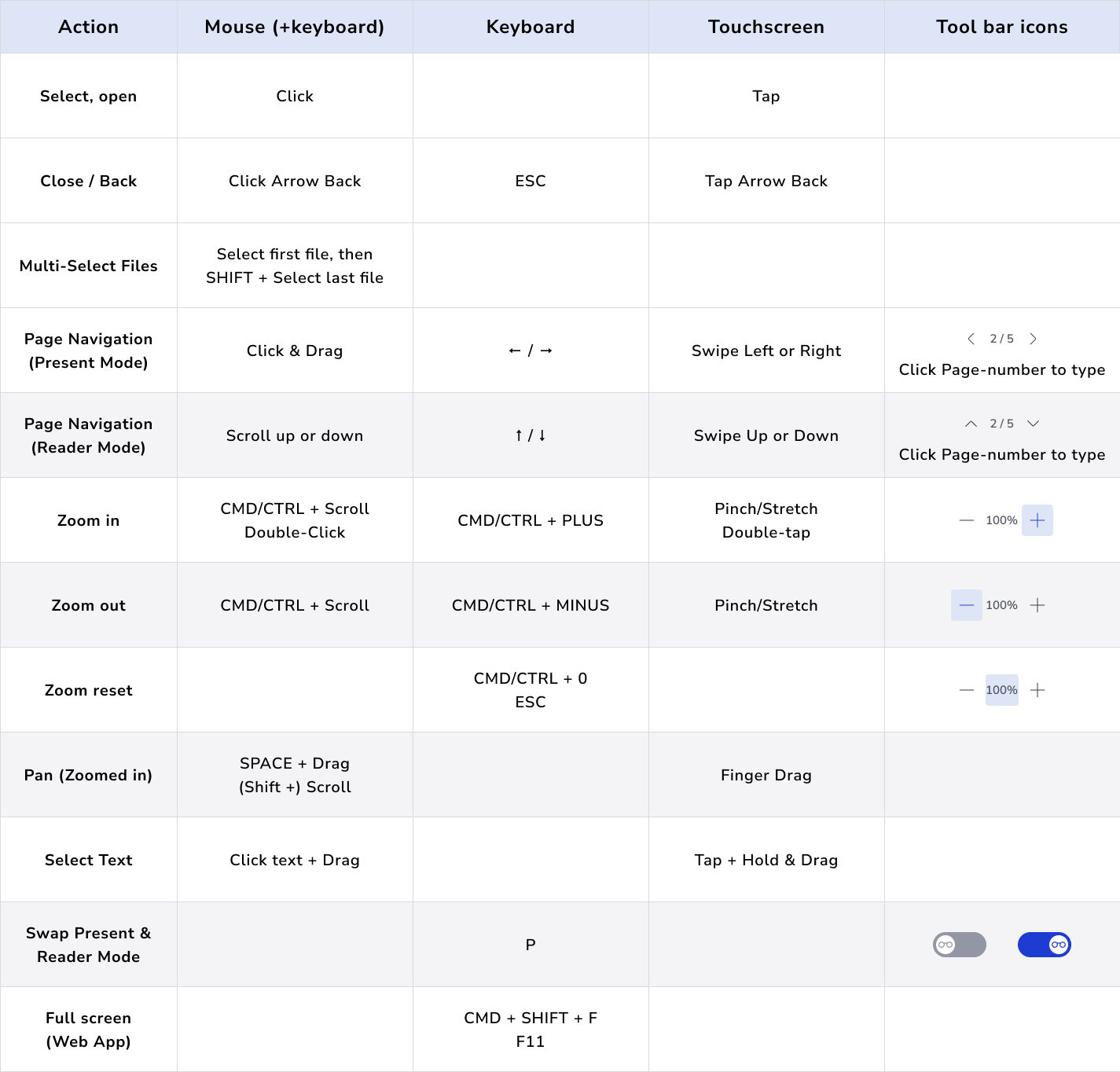
Task: Click minus icon in Zoom in row
Action: [x=967, y=520]
